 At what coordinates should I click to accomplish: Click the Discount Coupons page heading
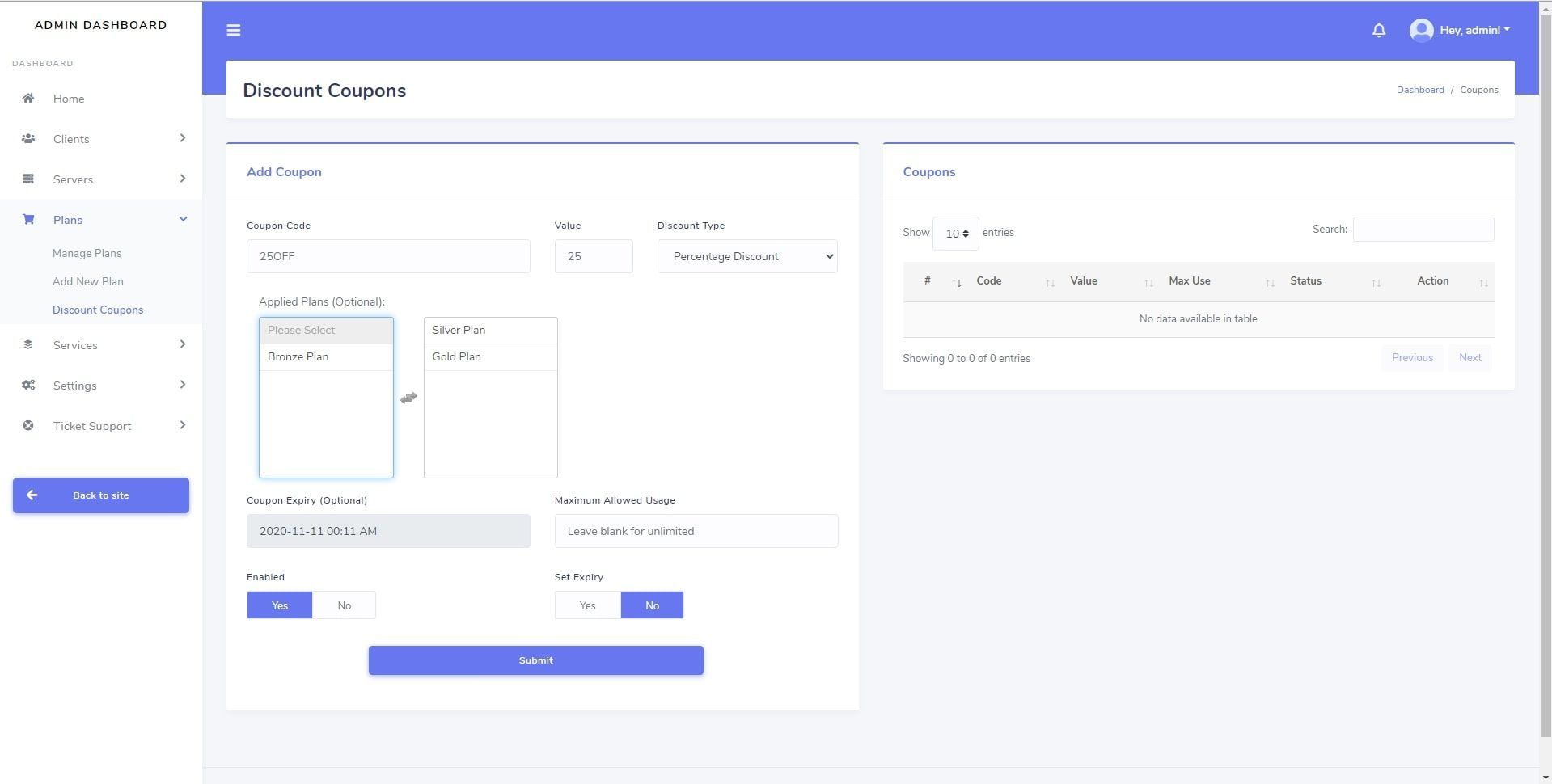[x=324, y=91]
